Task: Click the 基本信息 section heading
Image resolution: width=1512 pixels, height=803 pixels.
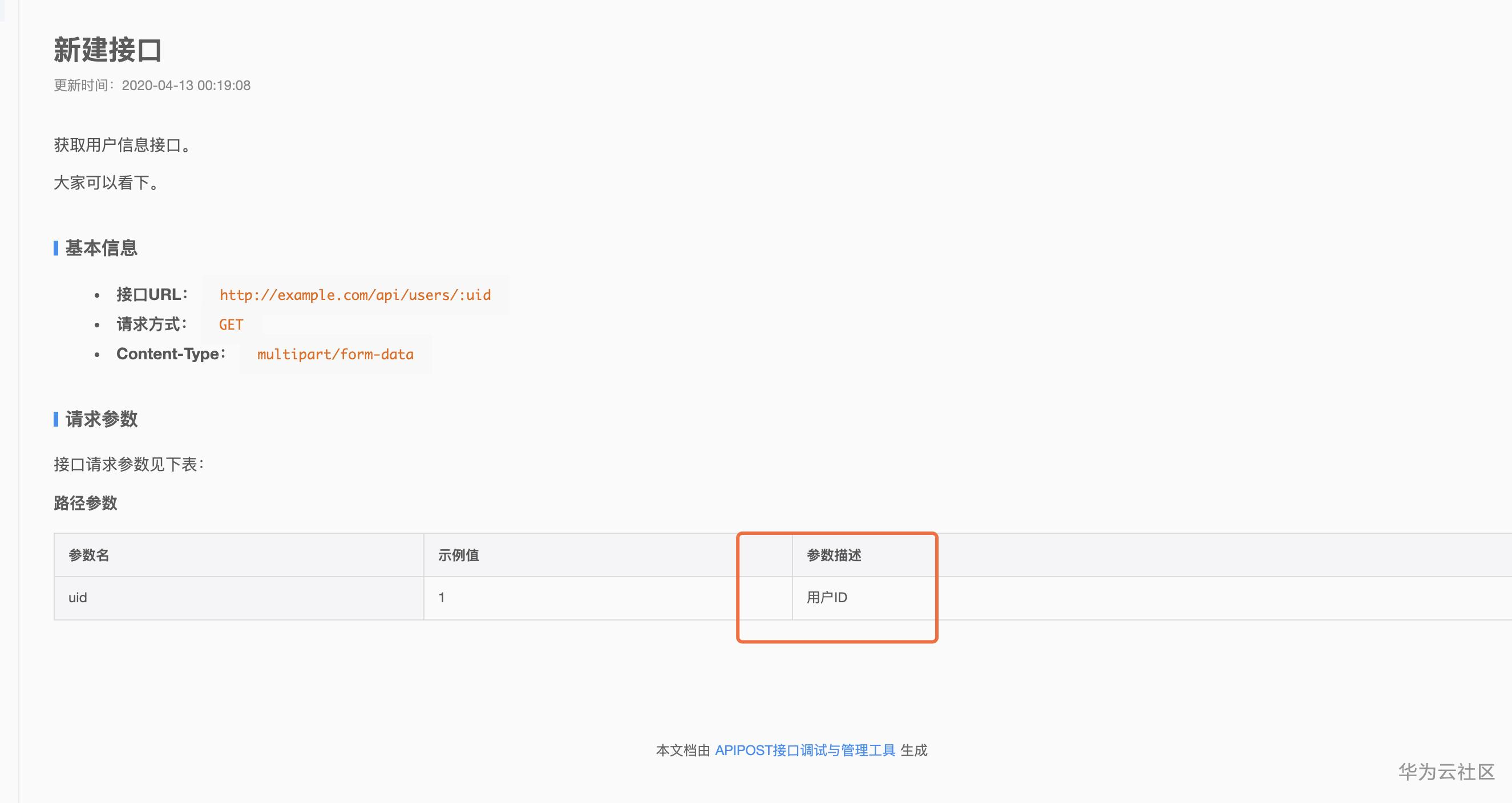Action: point(101,248)
